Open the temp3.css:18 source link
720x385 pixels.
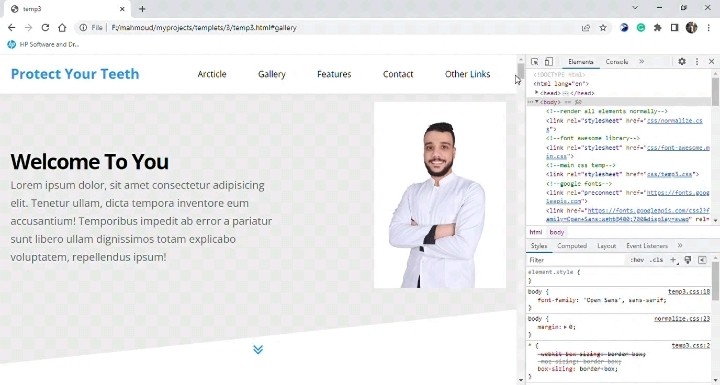(689, 291)
